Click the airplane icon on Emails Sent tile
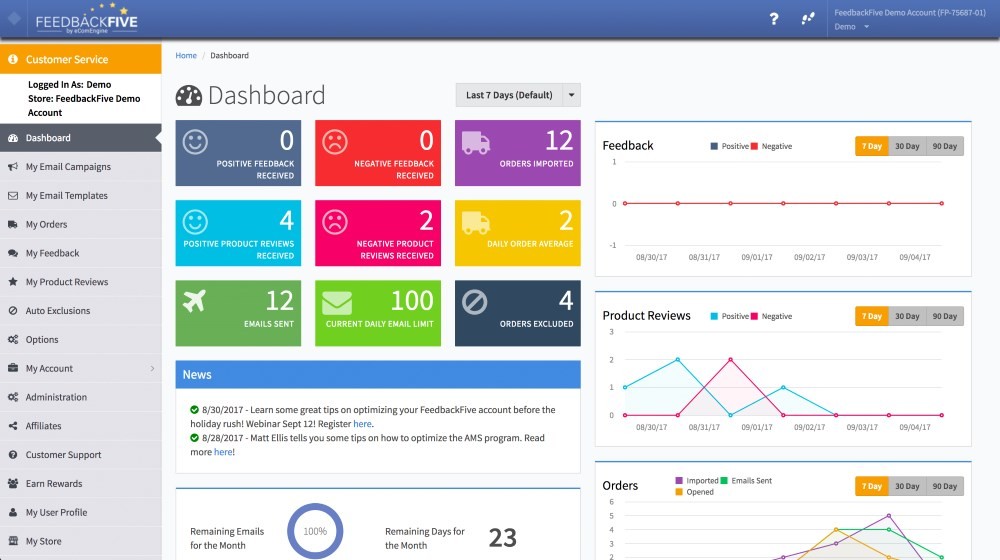This screenshot has width=1000, height=560. point(194,301)
